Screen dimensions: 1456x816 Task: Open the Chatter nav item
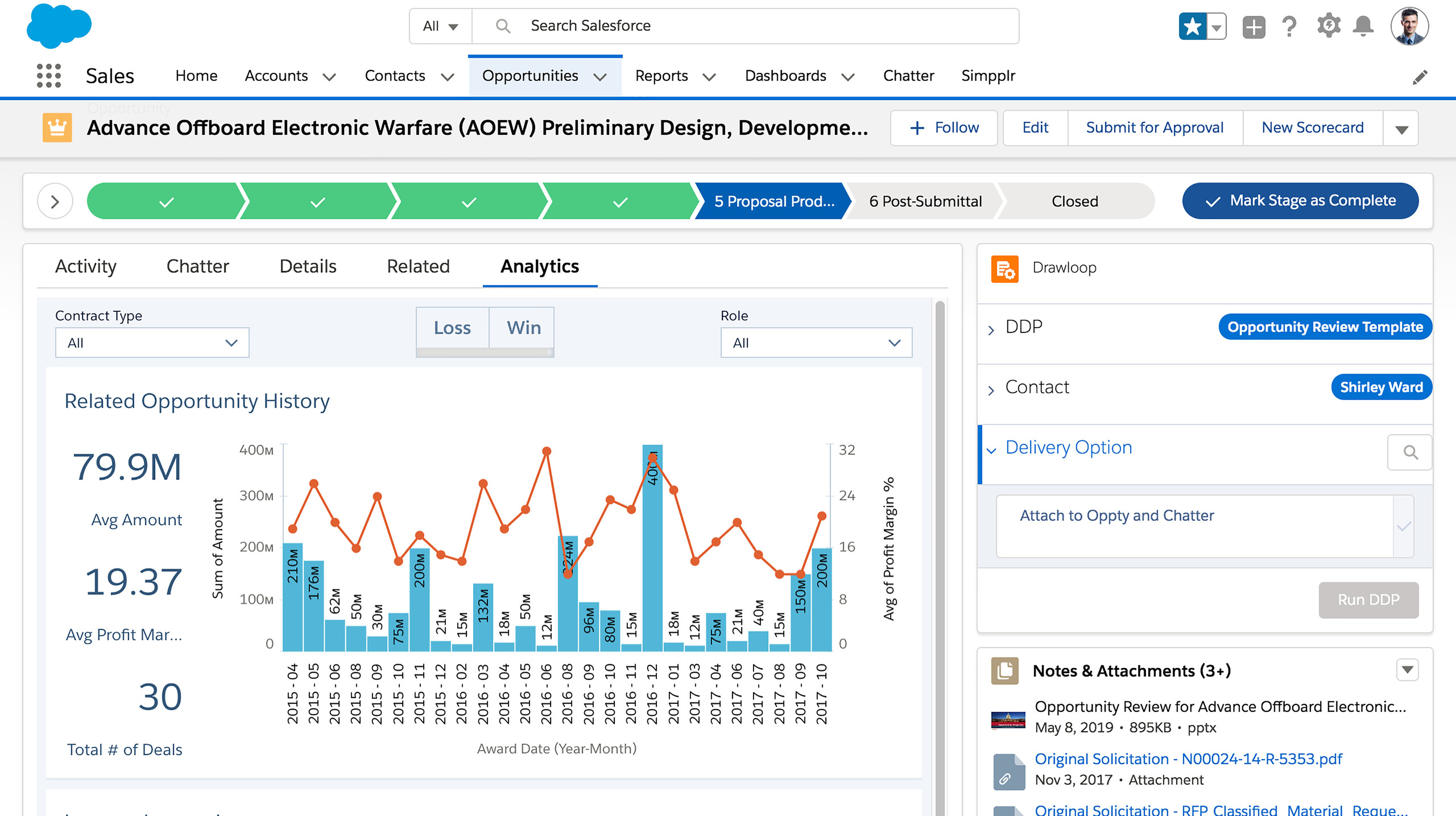tap(908, 76)
